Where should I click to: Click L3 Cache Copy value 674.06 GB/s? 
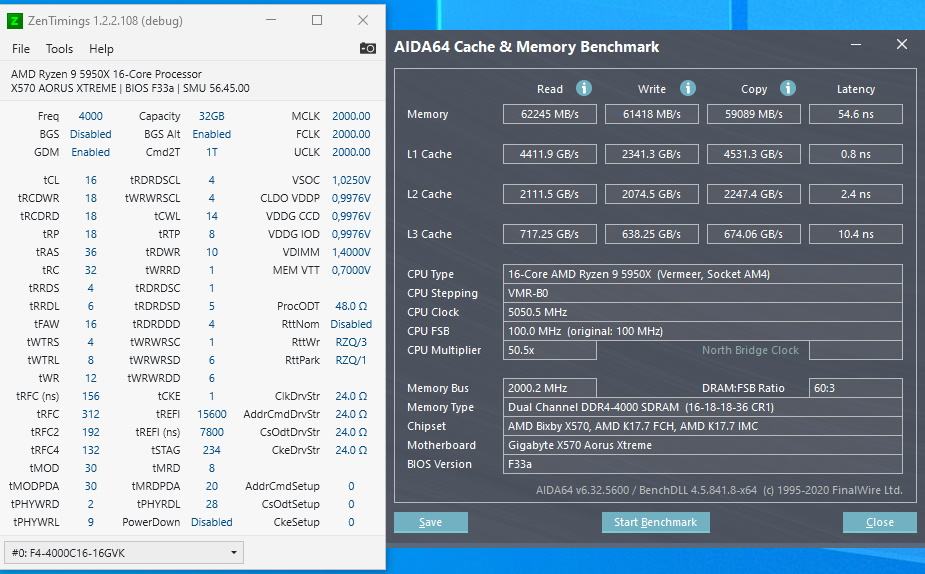coord(754,234)
